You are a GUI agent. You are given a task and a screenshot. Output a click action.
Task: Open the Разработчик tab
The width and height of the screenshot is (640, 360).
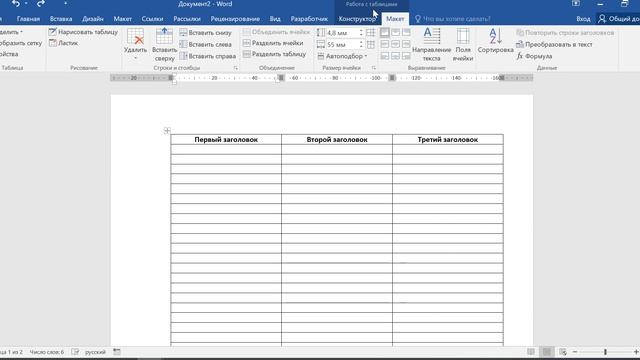(x=309, y=19)
